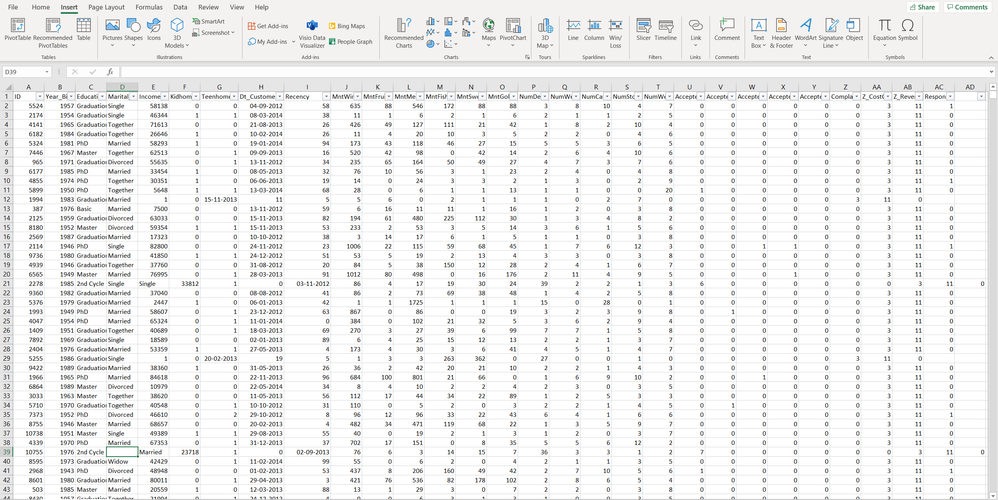Insert a PivotTable
The height and width of the screenshot is (500, 998).
pos(17,30)
